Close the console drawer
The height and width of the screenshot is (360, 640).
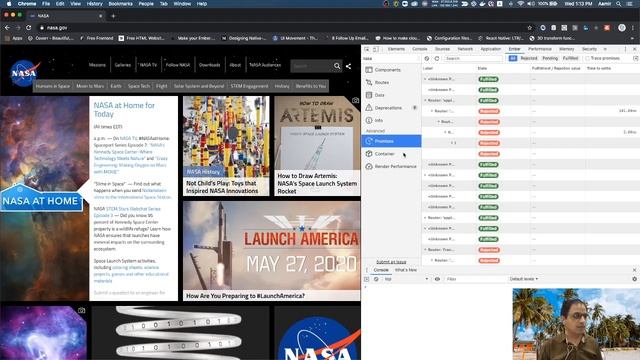click(x=634, y=270)
